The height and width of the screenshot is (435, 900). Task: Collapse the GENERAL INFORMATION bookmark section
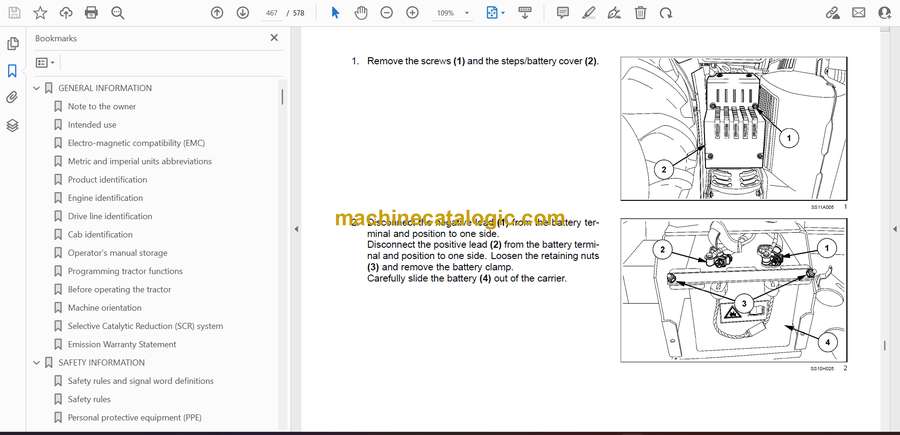click(x=37, y=88)
